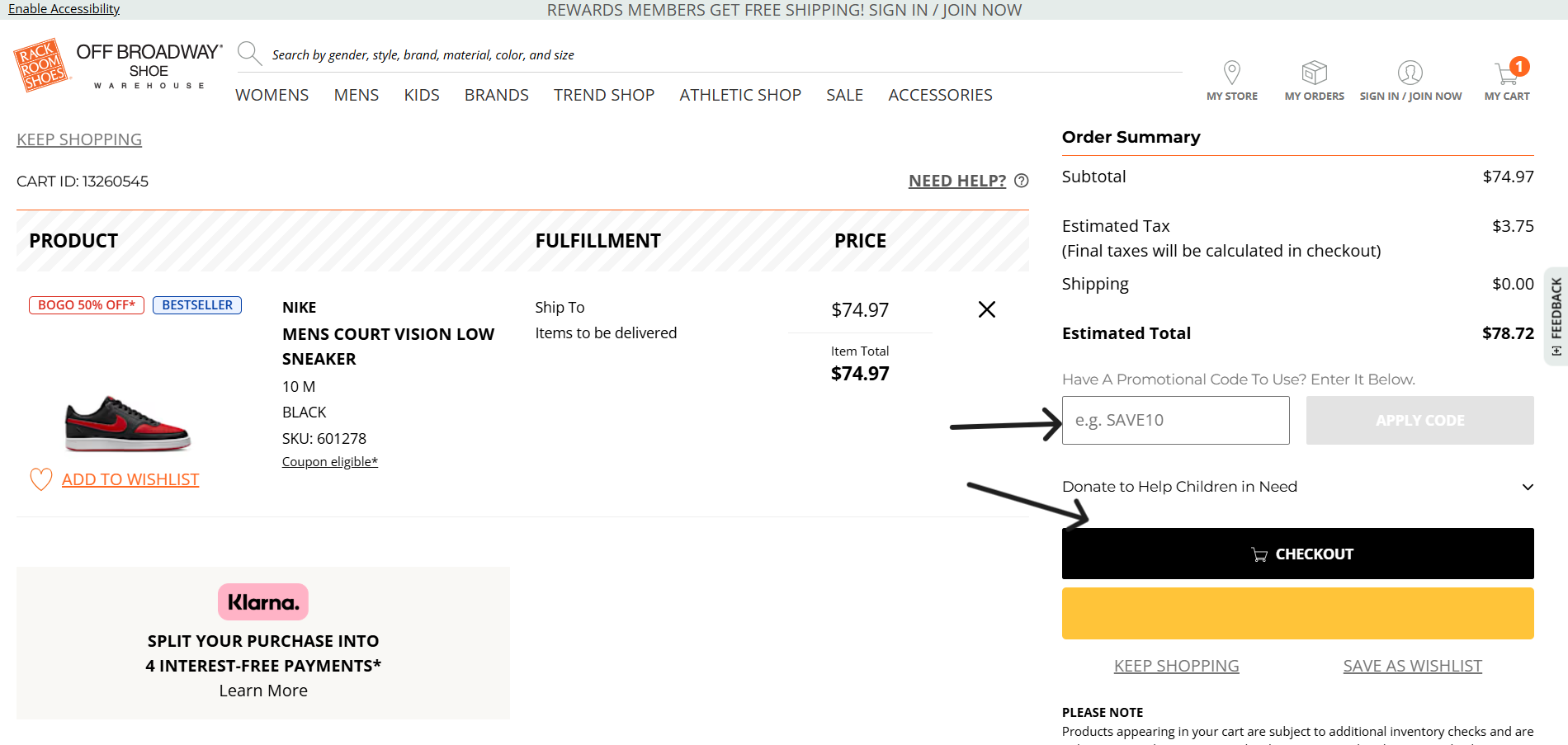
Task: Open the My Cart shopping cart icon
Action: pyautogui.click(x=1507, y=73)
